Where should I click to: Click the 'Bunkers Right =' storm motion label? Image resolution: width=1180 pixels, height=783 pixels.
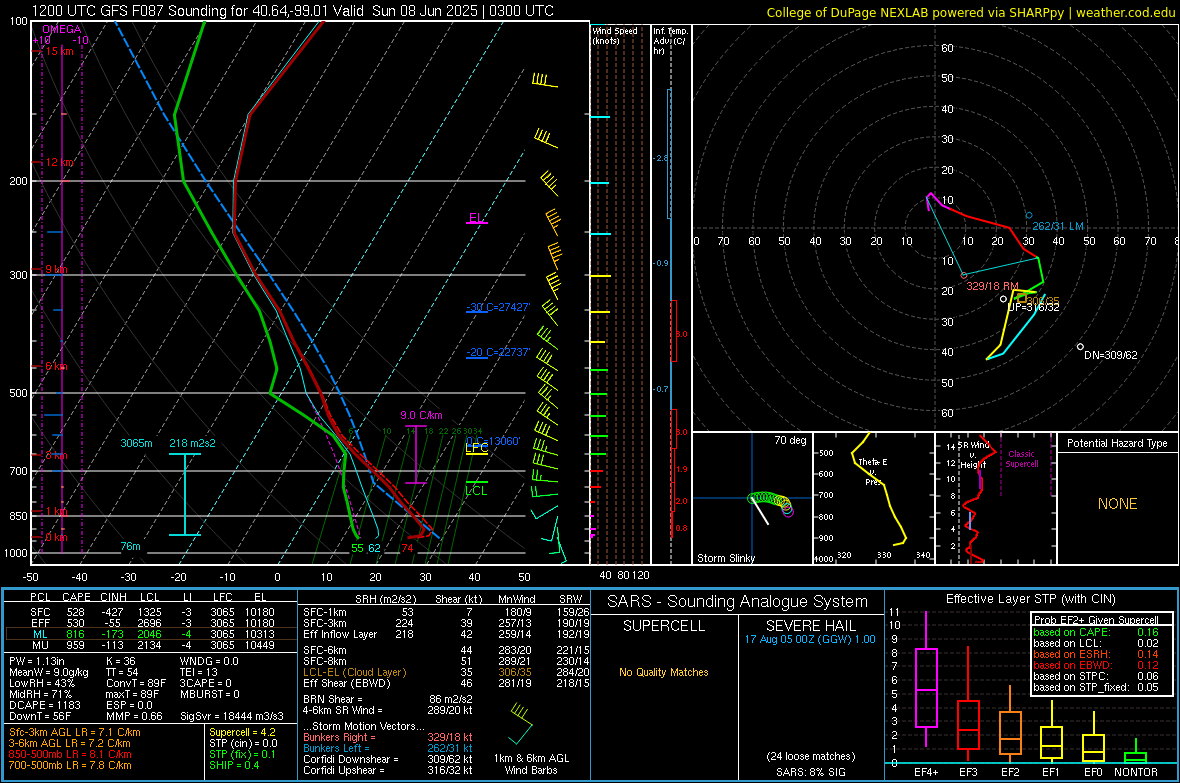pyautogui.click(x=339, y=737)
